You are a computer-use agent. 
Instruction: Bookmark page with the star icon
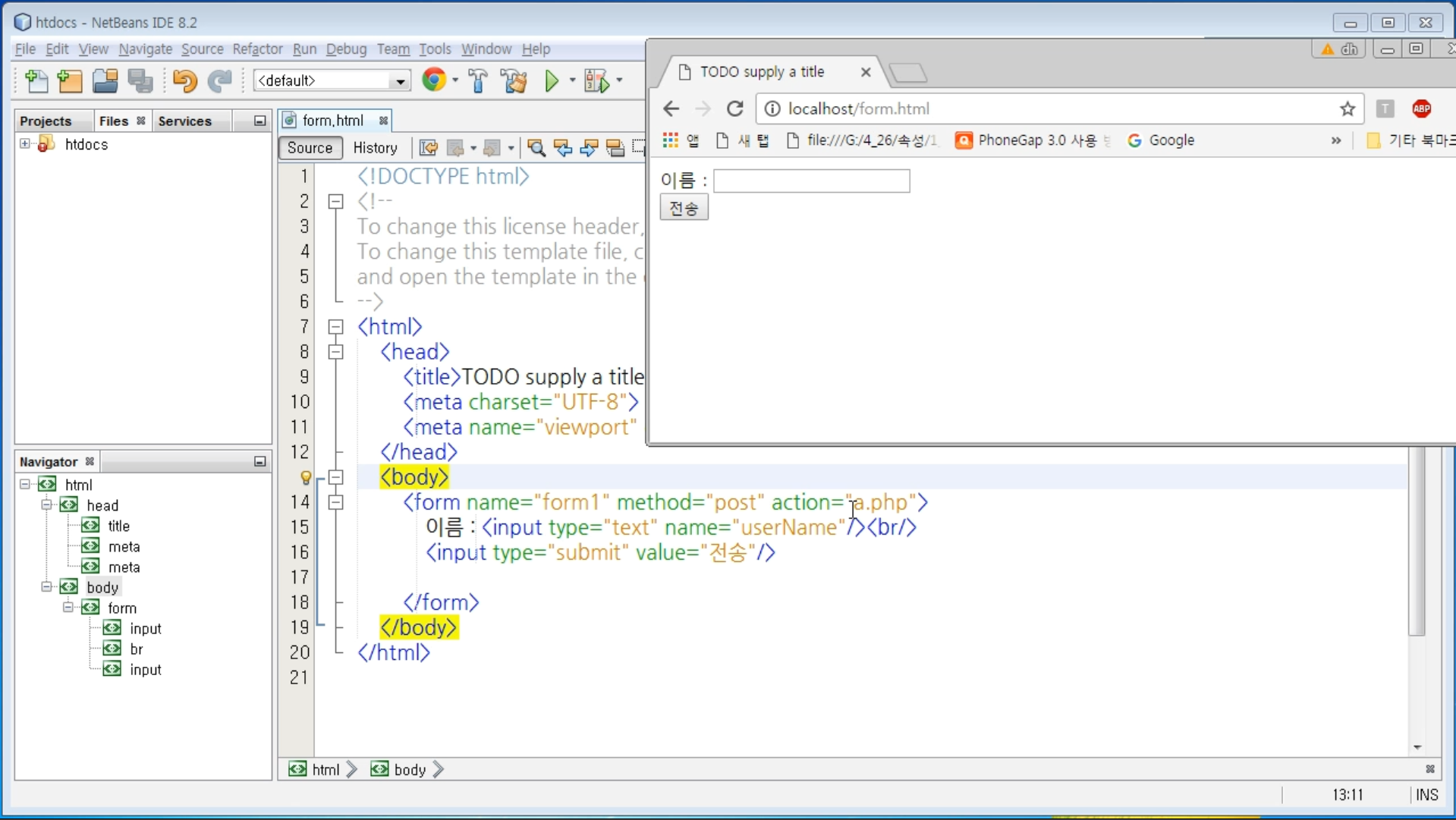[x=1348, y=108]
